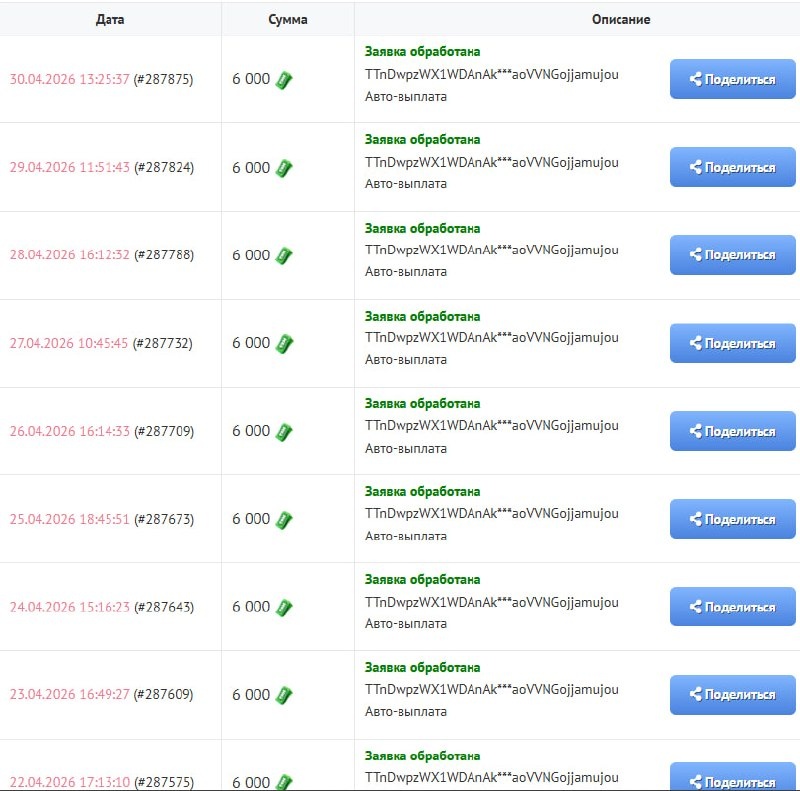The image size is (800, 791).
Task: Click 'Авто-выплата' label in row #287732
Action: tap(406, 360)
